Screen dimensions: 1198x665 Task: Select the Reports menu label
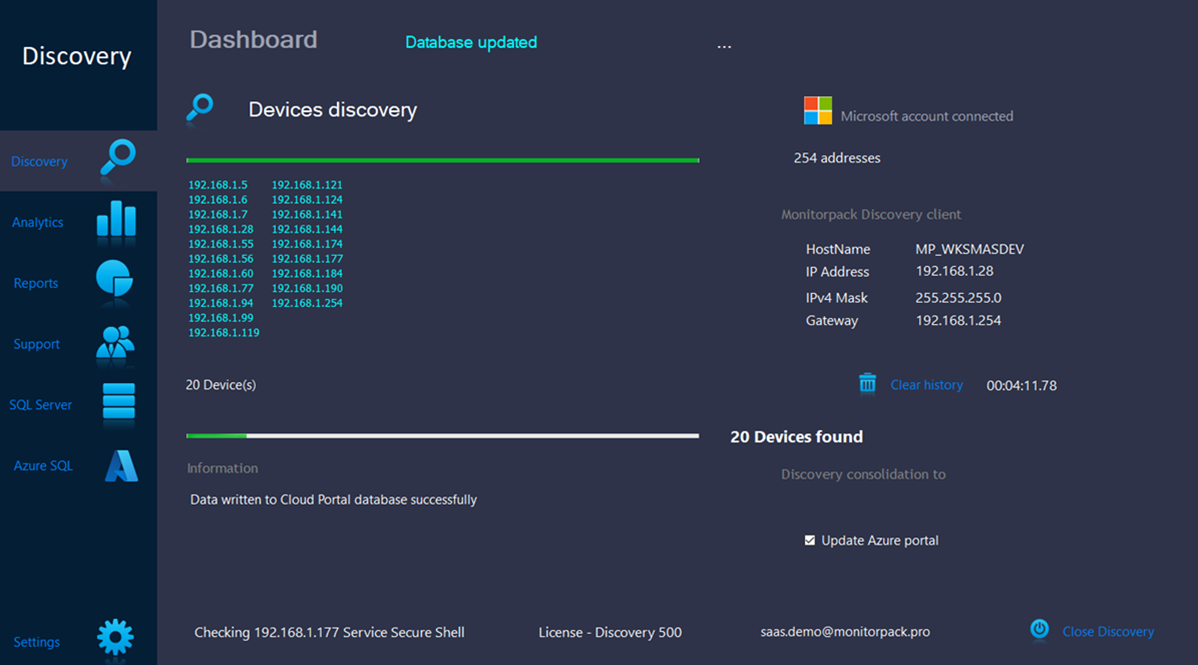point(36,283)
